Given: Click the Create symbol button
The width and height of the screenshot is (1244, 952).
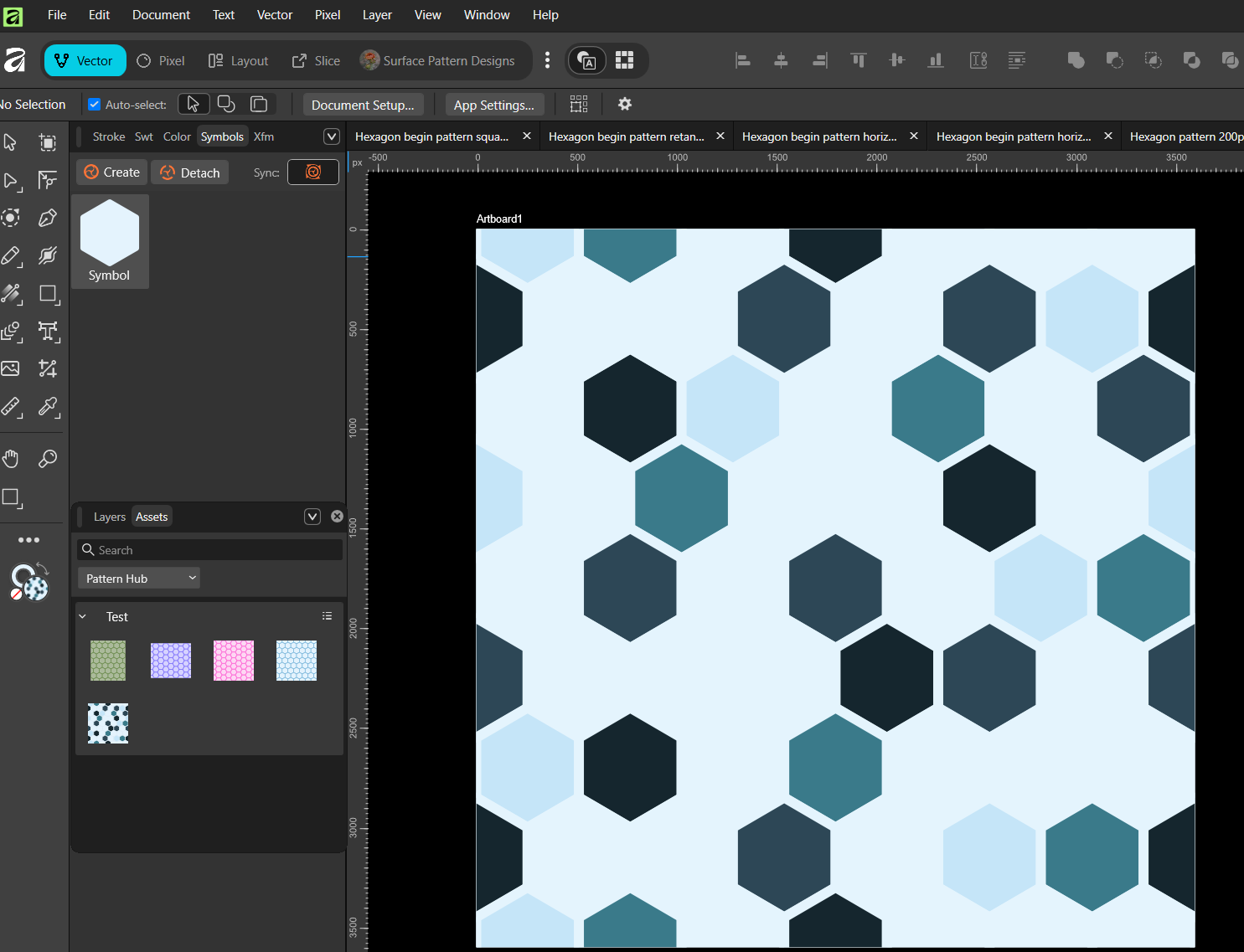Looking at the screenshot, I should coord(112,172).
